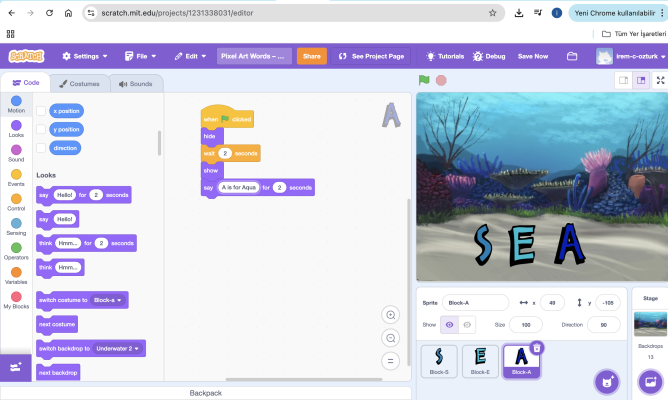Viewport: 668px width, 400px height.
Task: Click sprite Size field
Action: coord(526,325)
